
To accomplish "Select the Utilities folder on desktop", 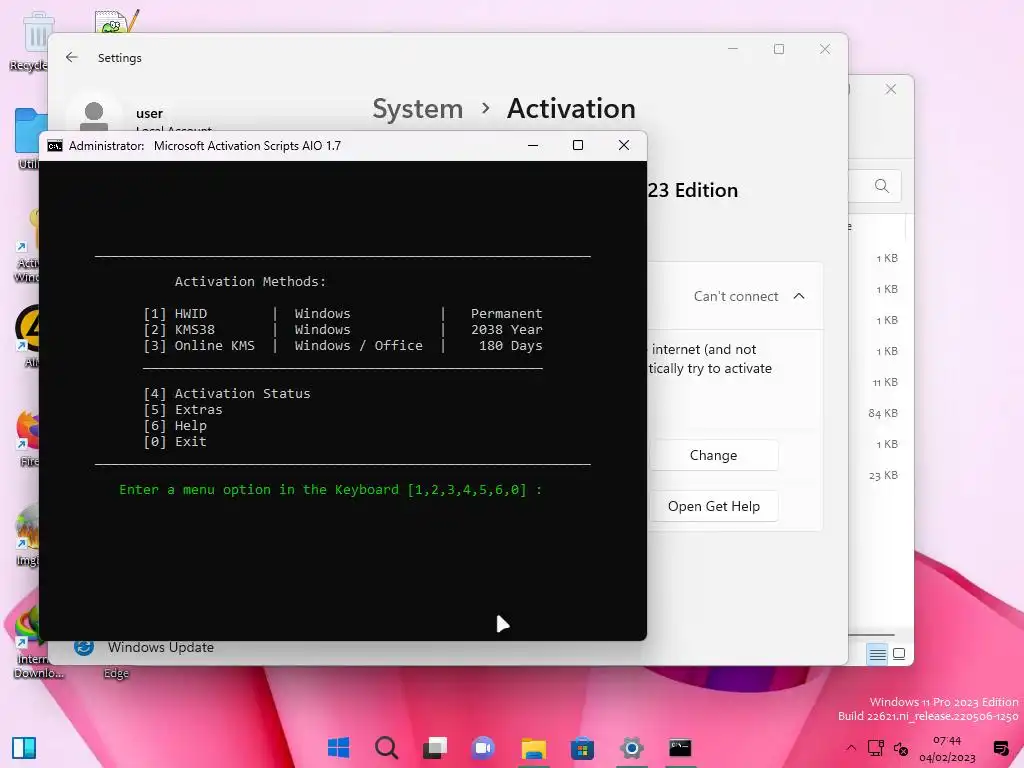I will coord(29,139).
